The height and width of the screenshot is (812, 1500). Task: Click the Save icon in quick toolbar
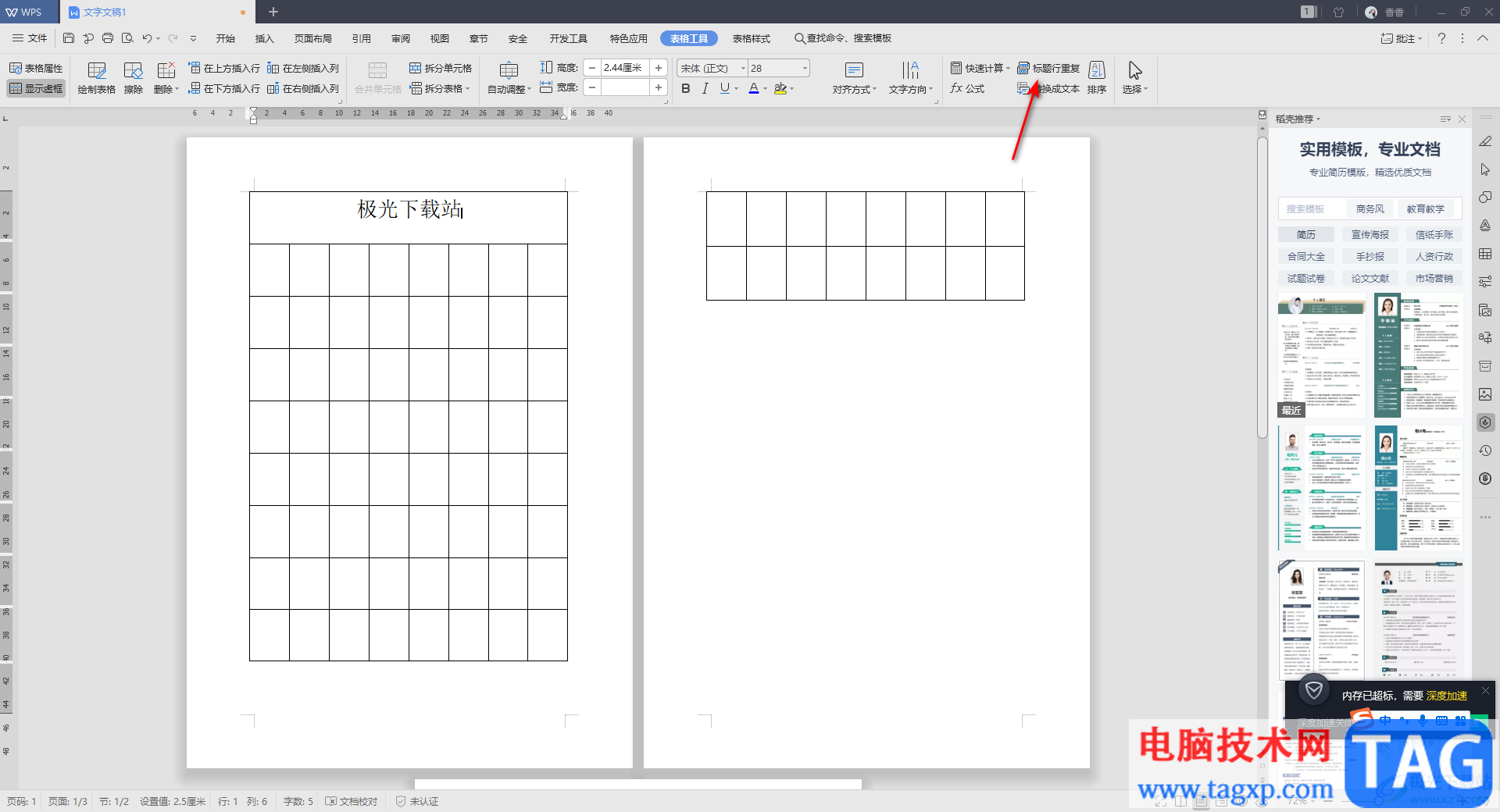pyautogui.click(x=69, y=38)
